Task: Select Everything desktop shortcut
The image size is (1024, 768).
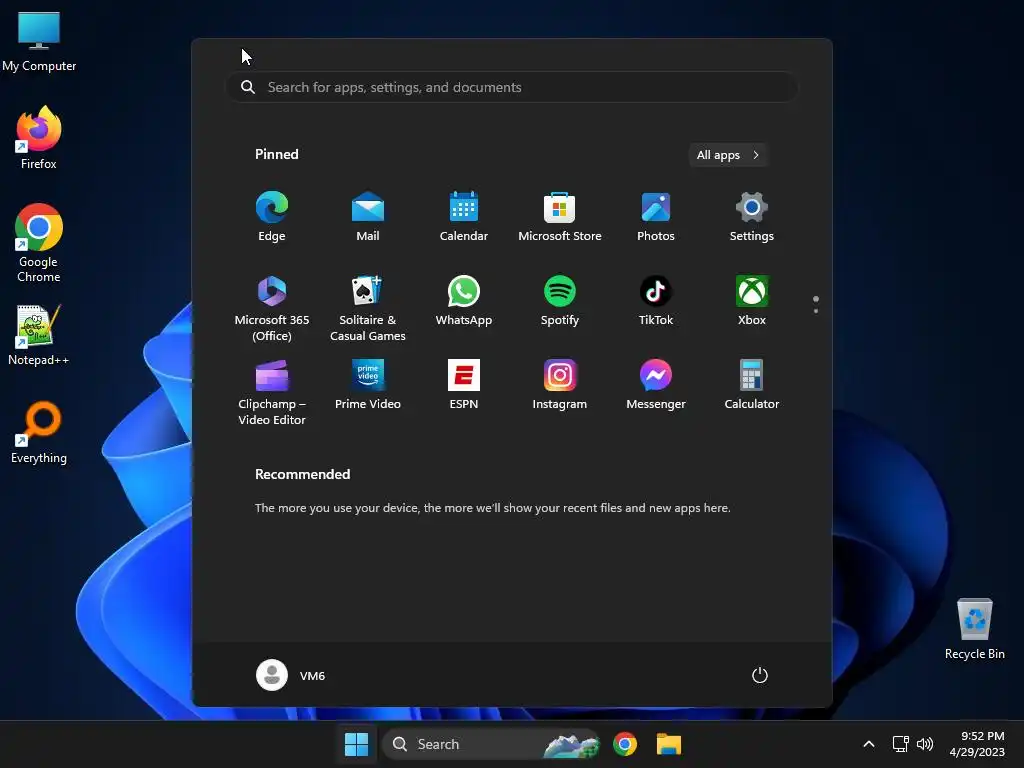Action: (x=39, y=432)
